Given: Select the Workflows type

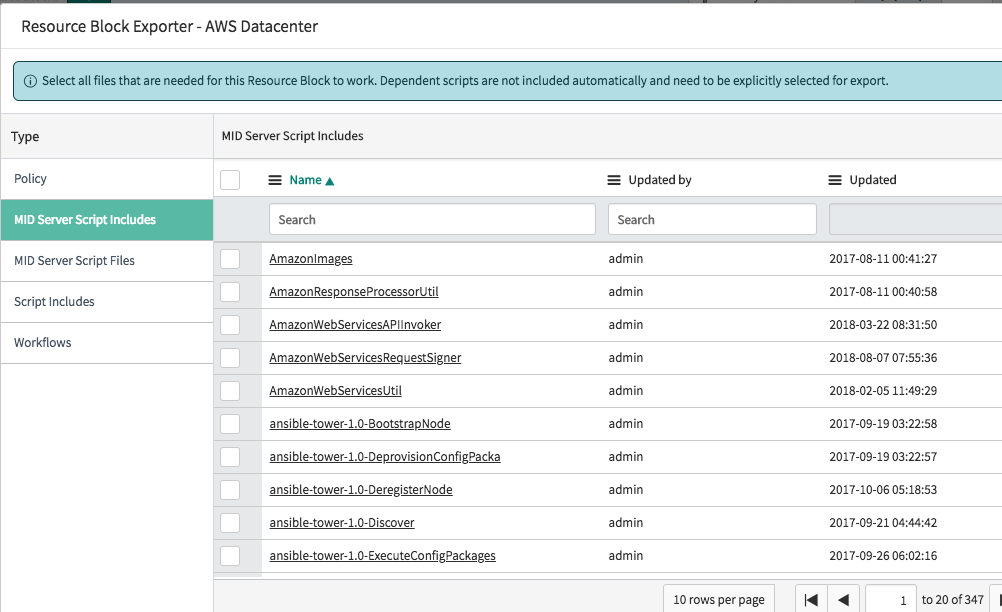Looking at the screenshot, I should (107, 342).
